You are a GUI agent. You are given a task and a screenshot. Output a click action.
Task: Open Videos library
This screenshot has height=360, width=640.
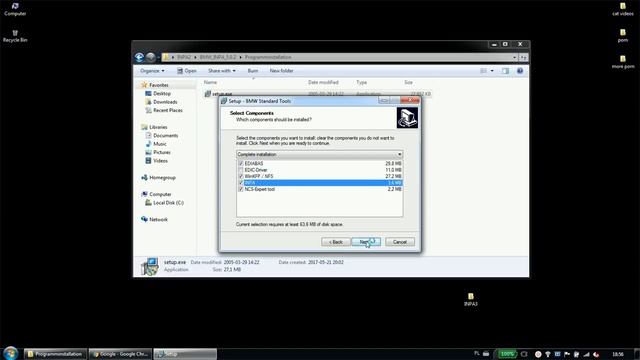click(160, 161)
